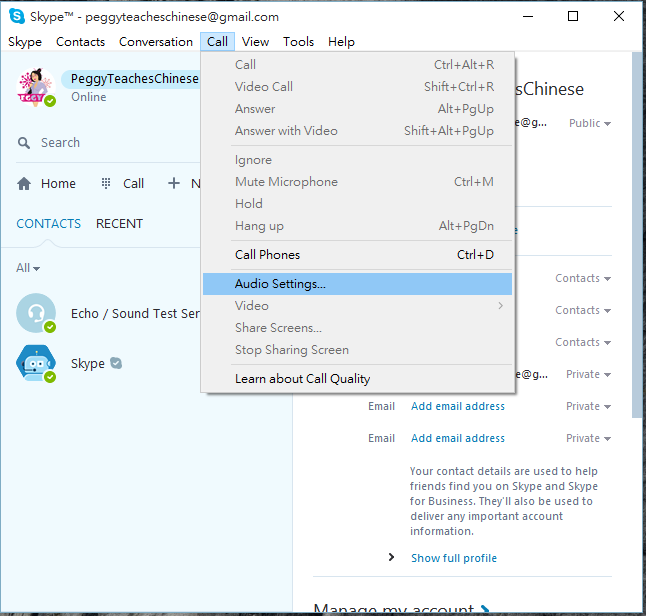Click the search magnifier icon
This screenshot has height=616, width=646.
pyautogui.click(x=24, y=143)
